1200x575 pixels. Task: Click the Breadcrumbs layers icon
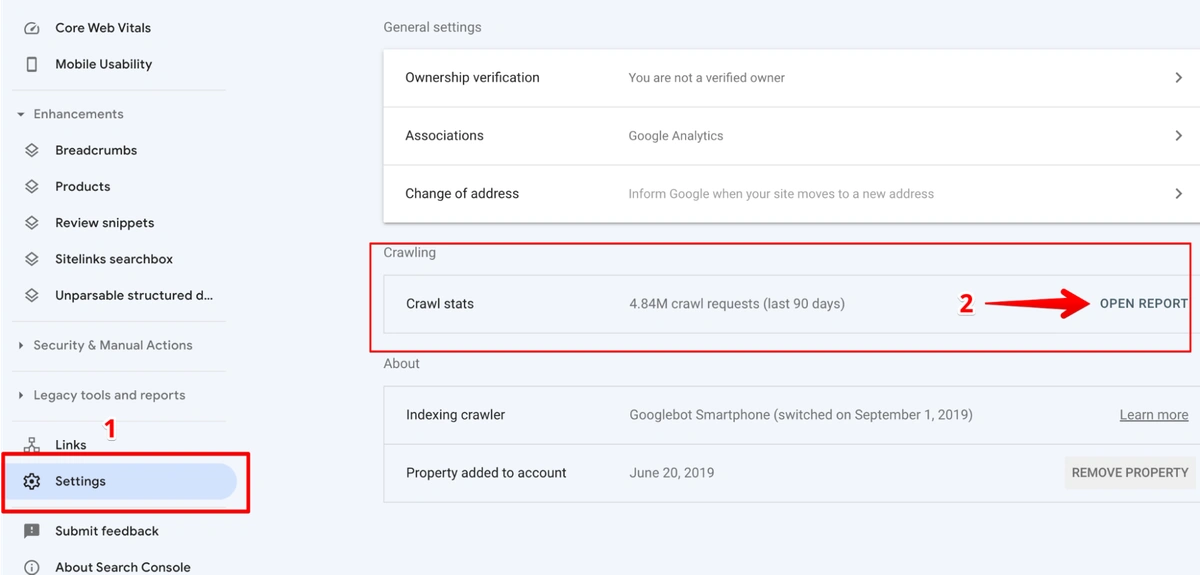point(32,150)
